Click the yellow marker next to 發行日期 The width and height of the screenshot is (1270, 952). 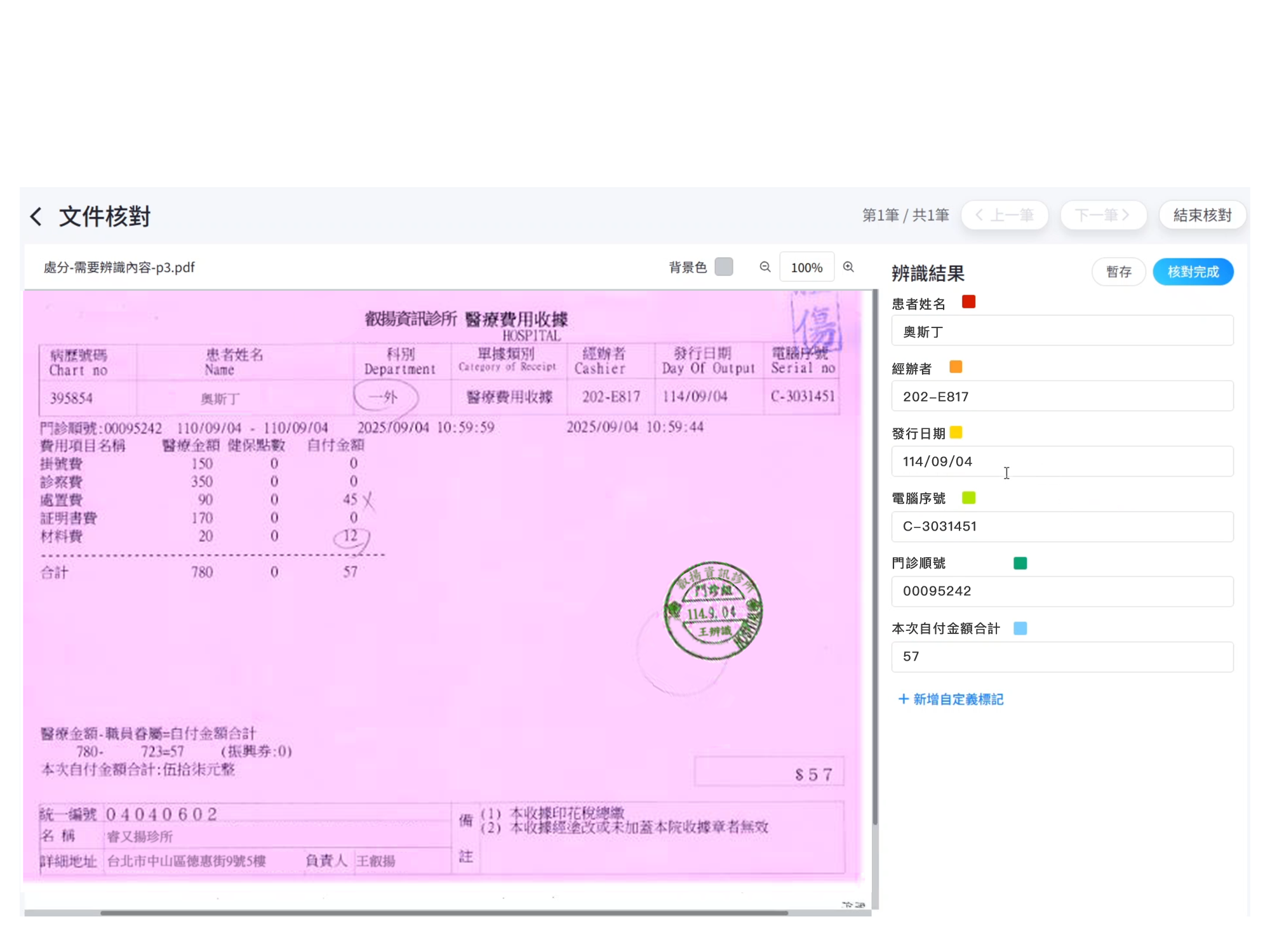tap(956, 433)
